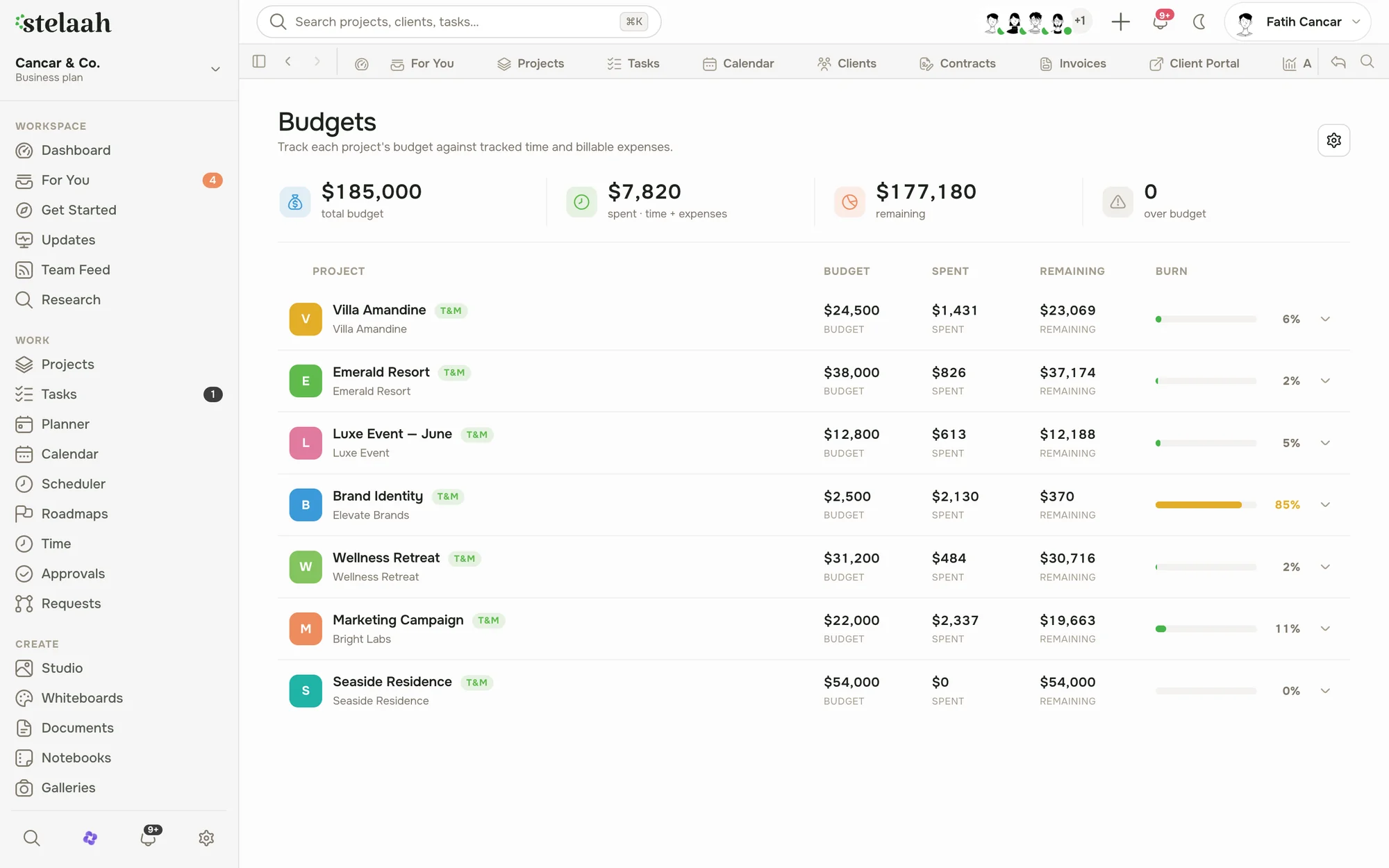Switch to the Contracts tab

tap(958, 64)
